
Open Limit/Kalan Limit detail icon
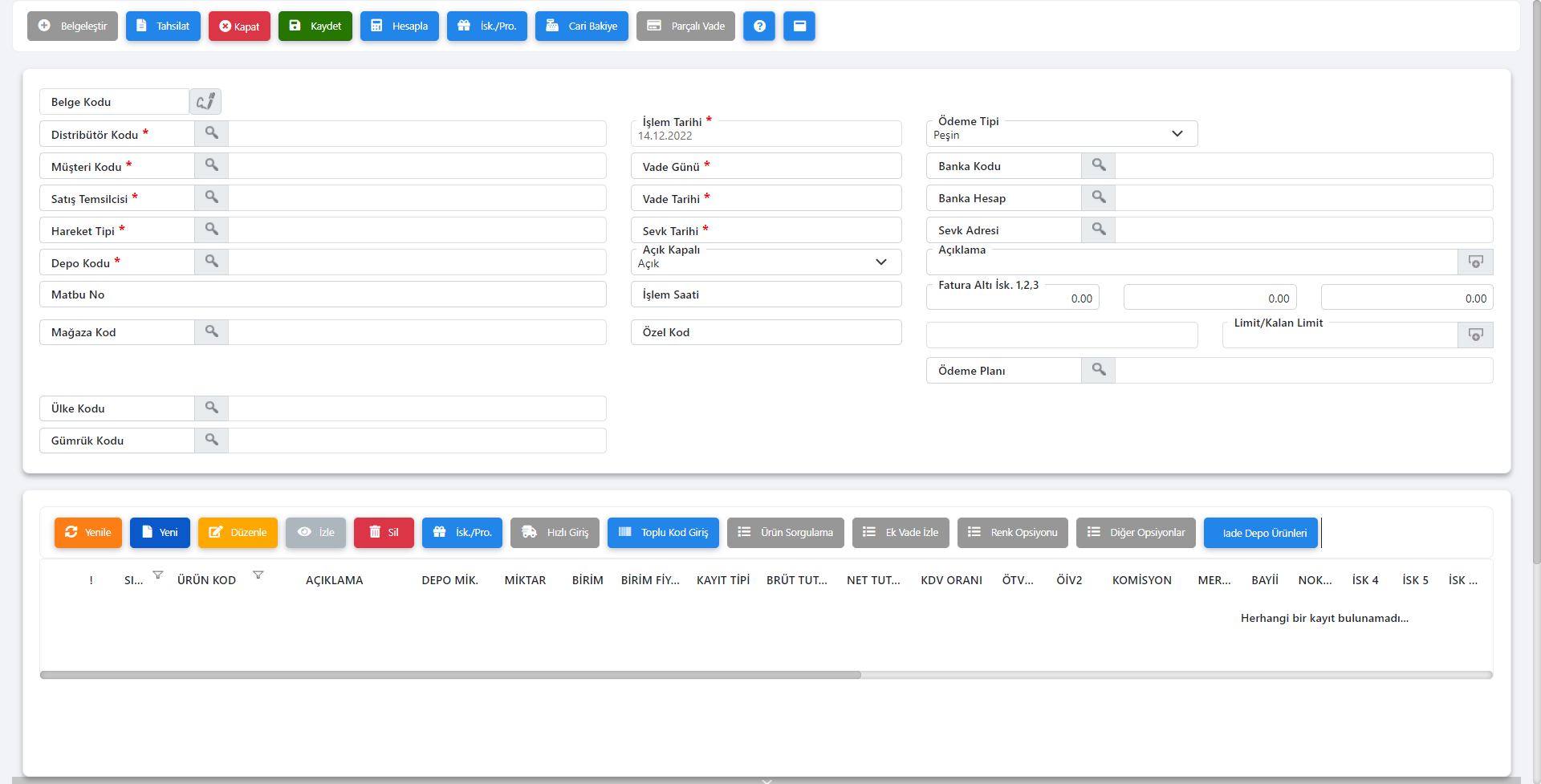pos(1475,335)
